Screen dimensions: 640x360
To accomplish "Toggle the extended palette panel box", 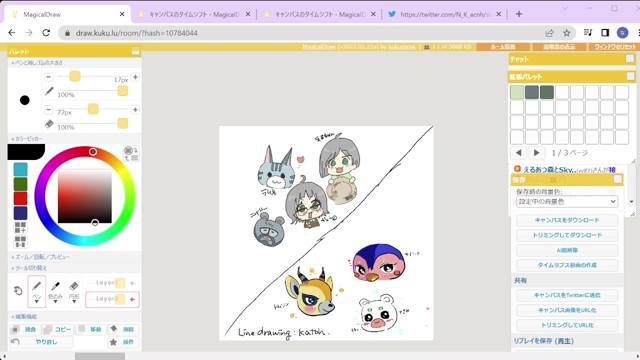I will (x=630, y=76).
